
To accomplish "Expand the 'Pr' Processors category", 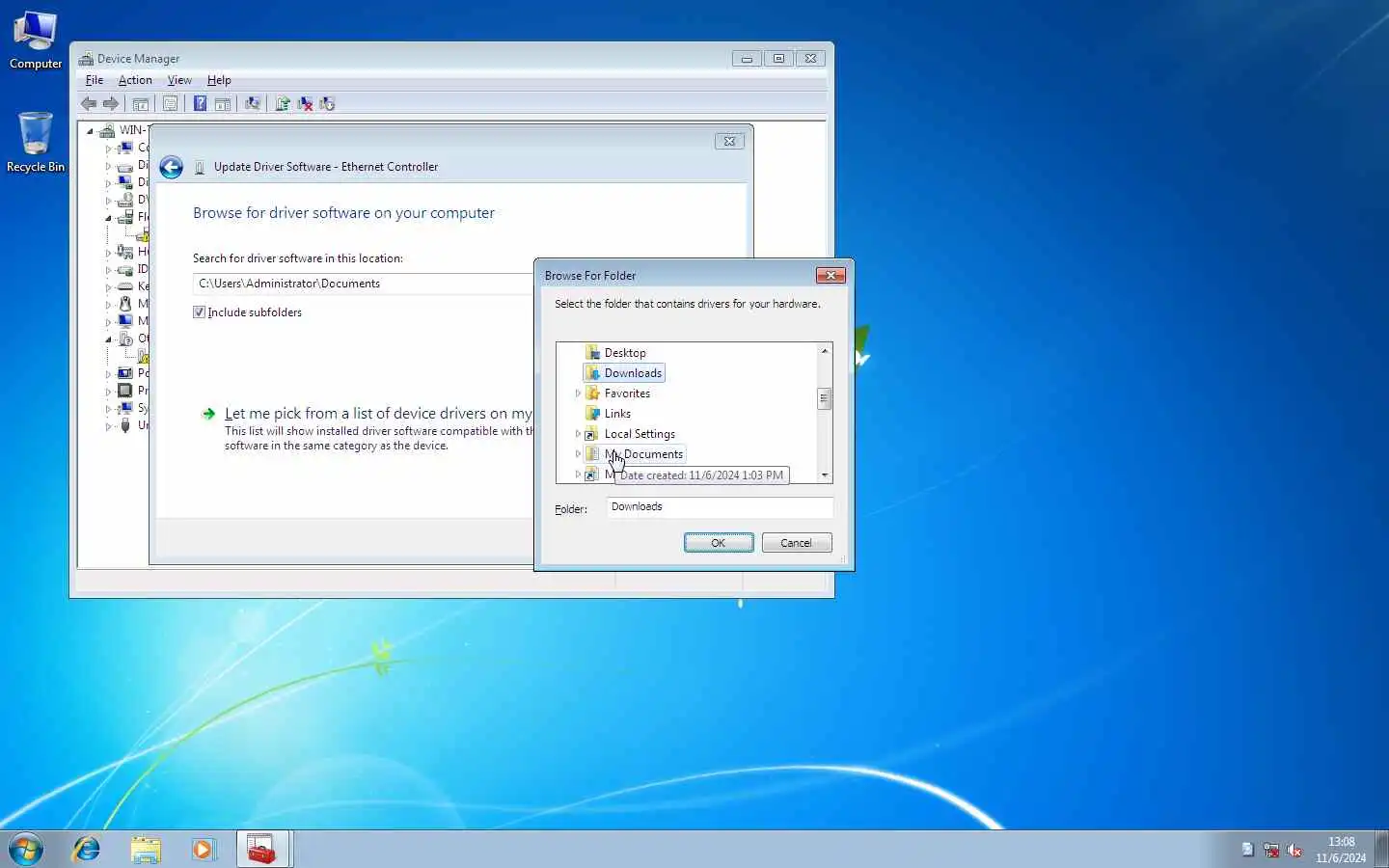I will pyautogui.click(x=108, y=392).
